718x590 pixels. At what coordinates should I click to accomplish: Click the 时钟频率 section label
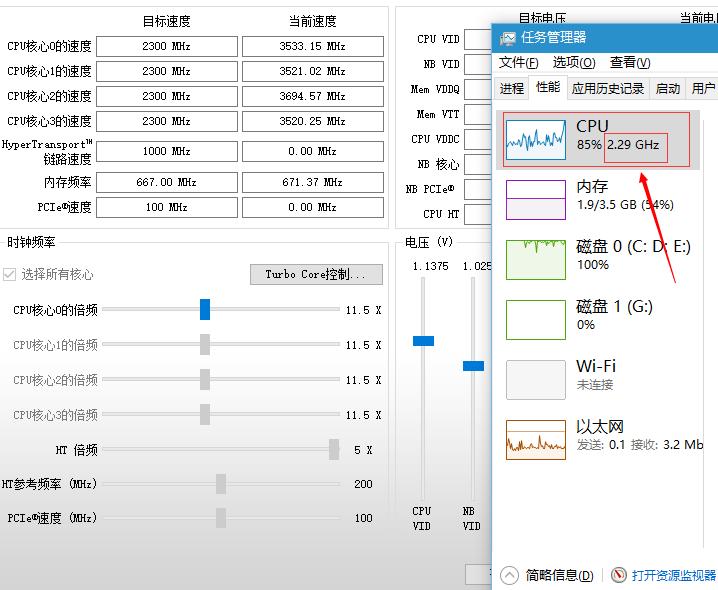pyautogui.click(x=31, y=242)
